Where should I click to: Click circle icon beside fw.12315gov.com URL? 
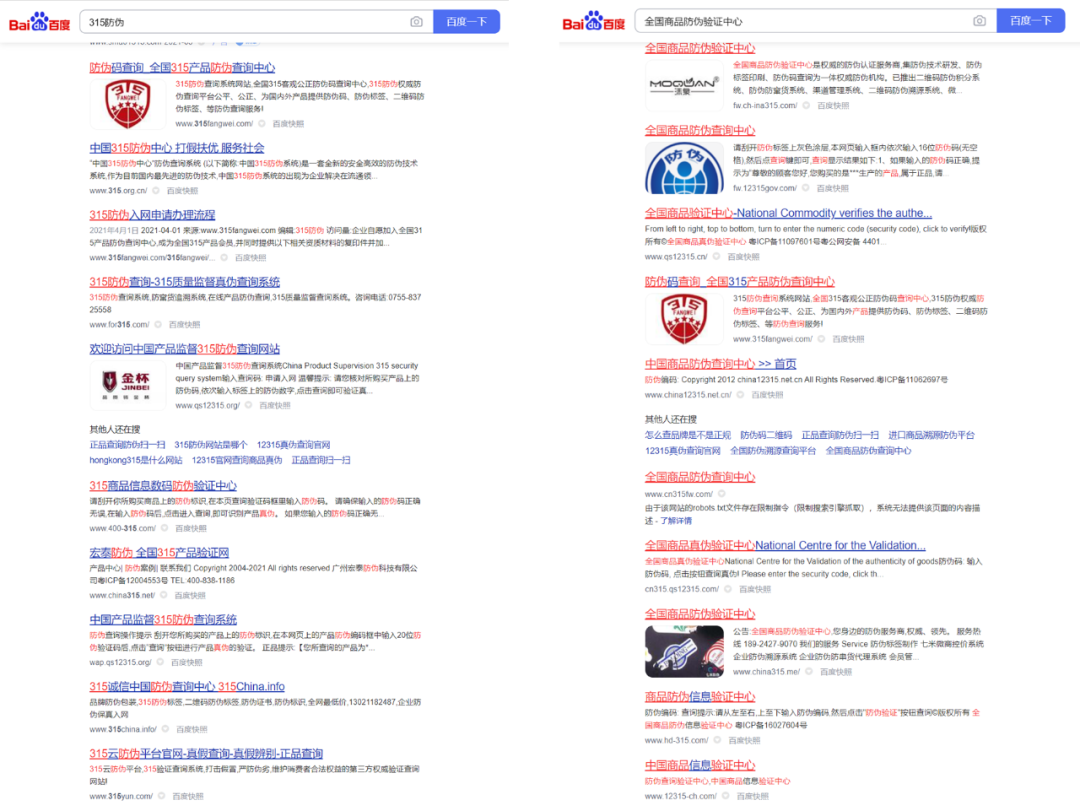click(x=805, y=188)
